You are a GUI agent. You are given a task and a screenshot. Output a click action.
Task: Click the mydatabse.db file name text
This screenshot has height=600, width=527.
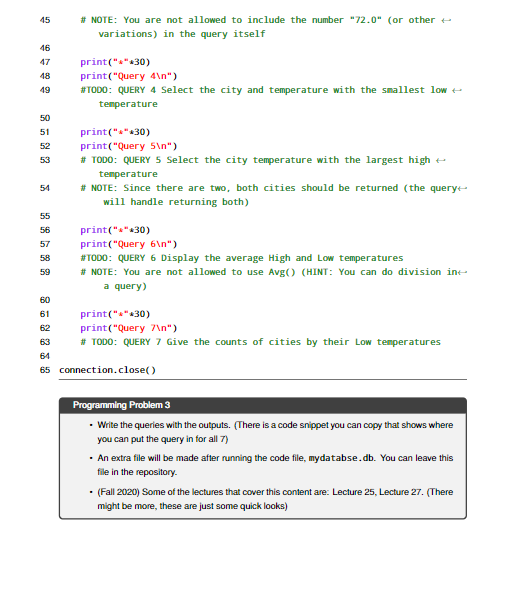341,458
